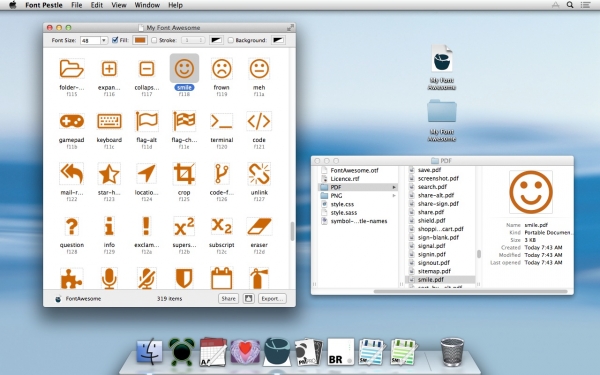Open the Help menu
This screenshot has height=375, width=600.
coord(175,5)
